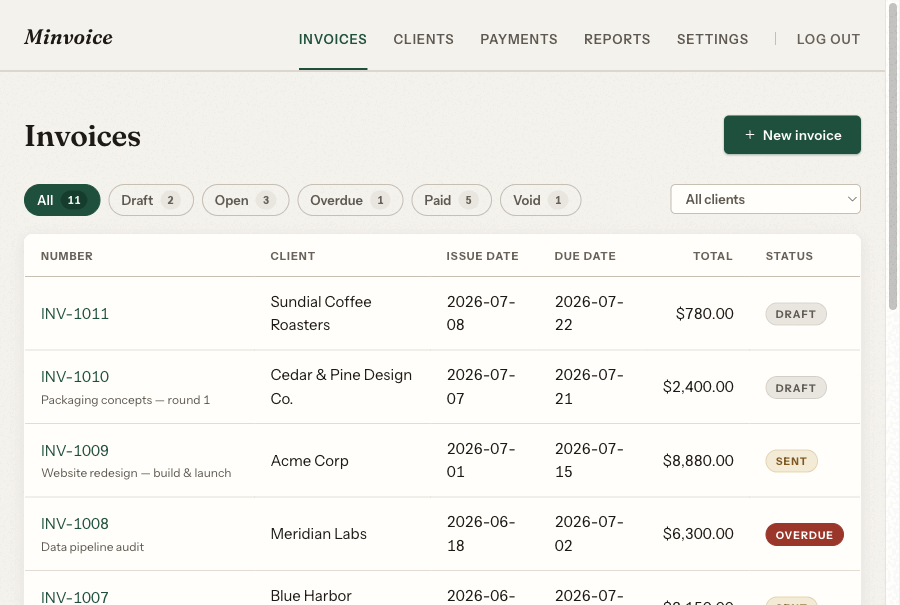Click the Client column header
The image size is (900, 605).
coord(293,256)
